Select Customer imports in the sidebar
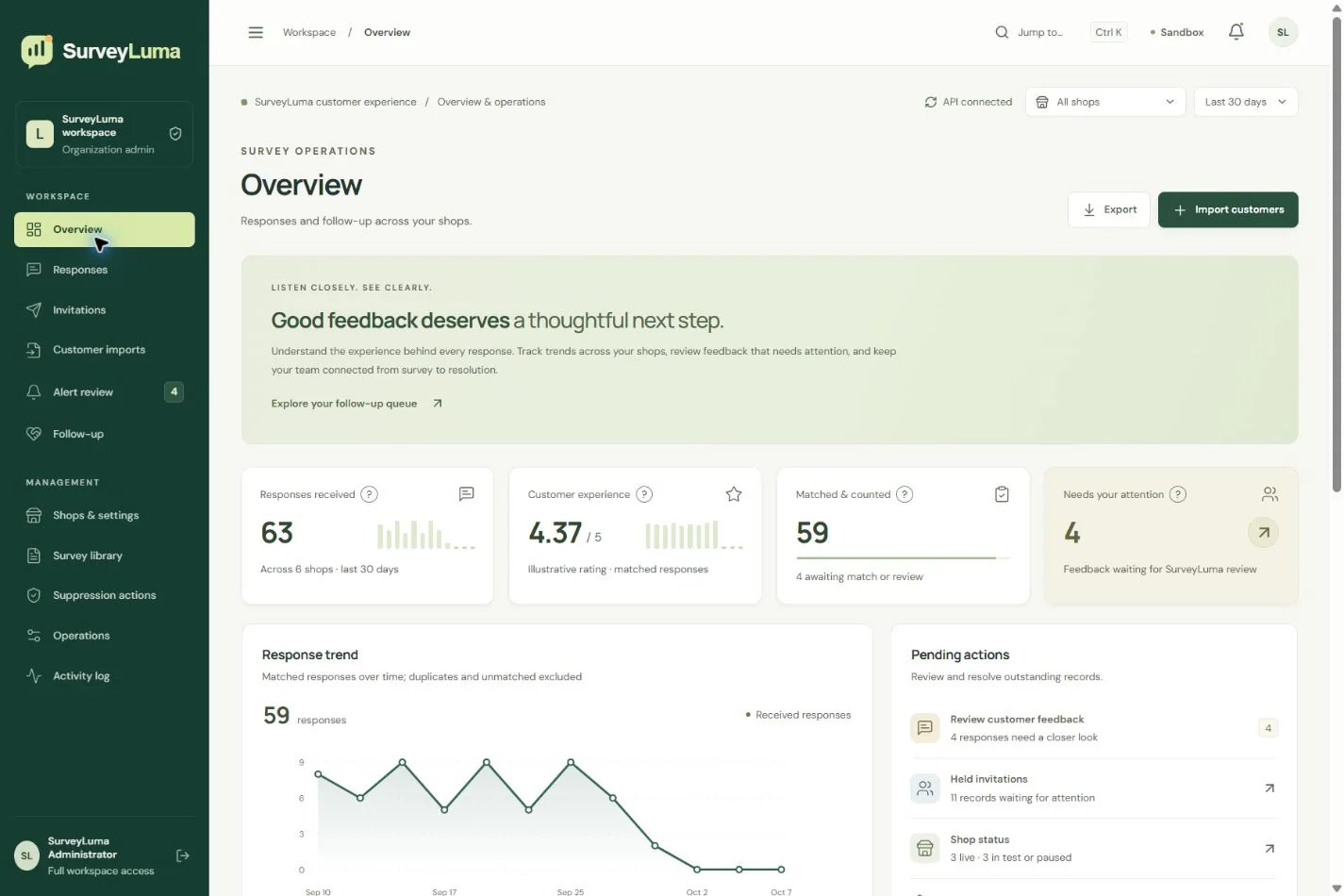 click(x=104, y=350)
